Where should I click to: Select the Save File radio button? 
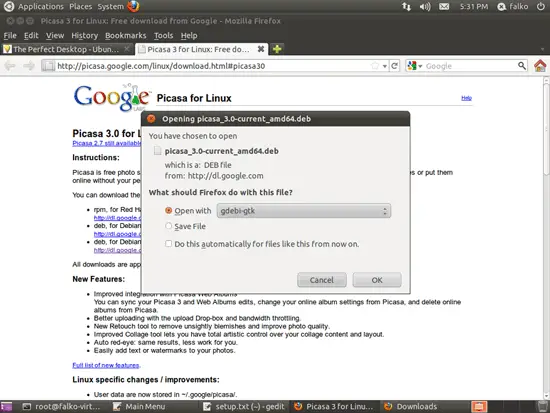pos(168,226)
